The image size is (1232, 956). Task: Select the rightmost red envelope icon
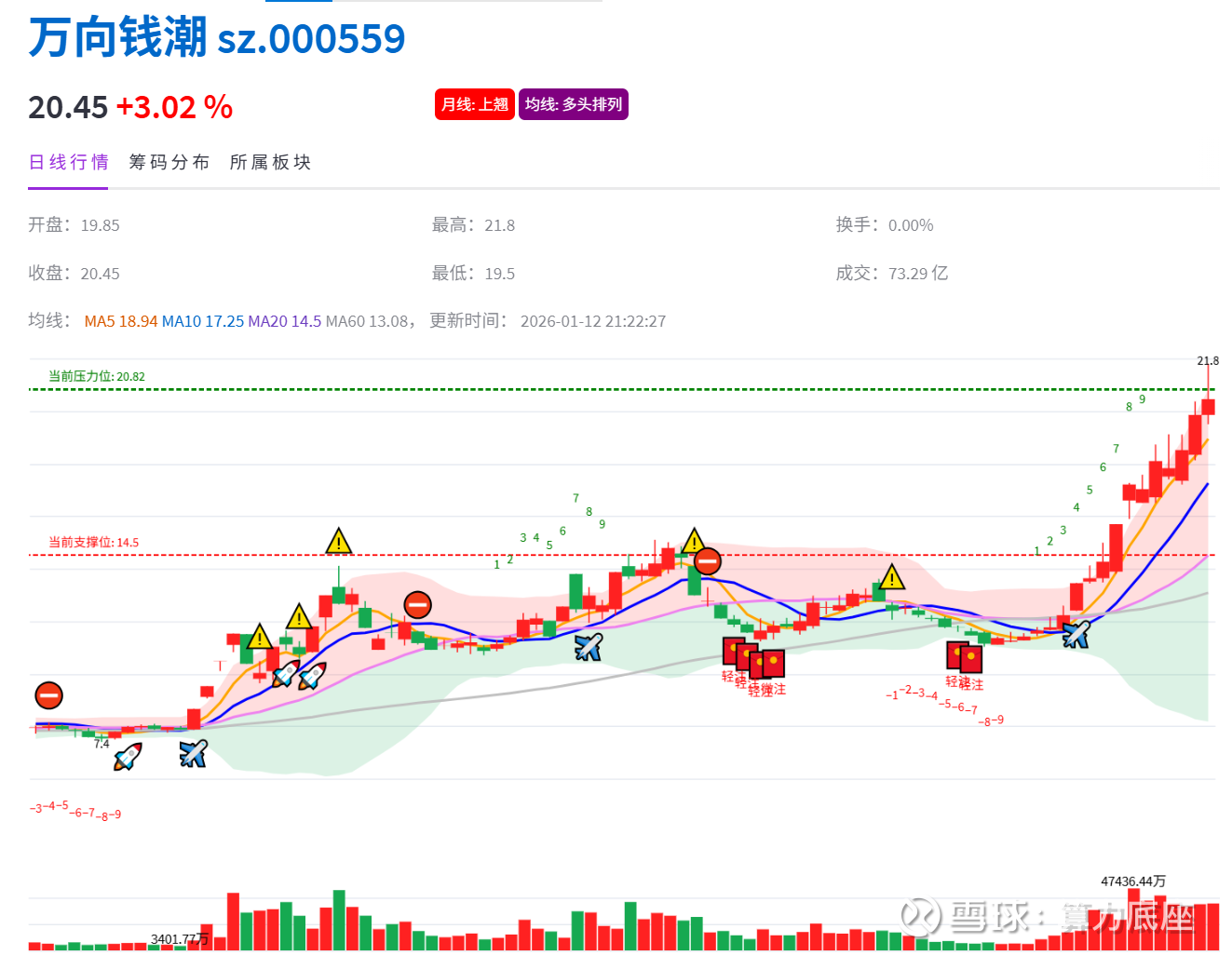(x=971, y=659)
